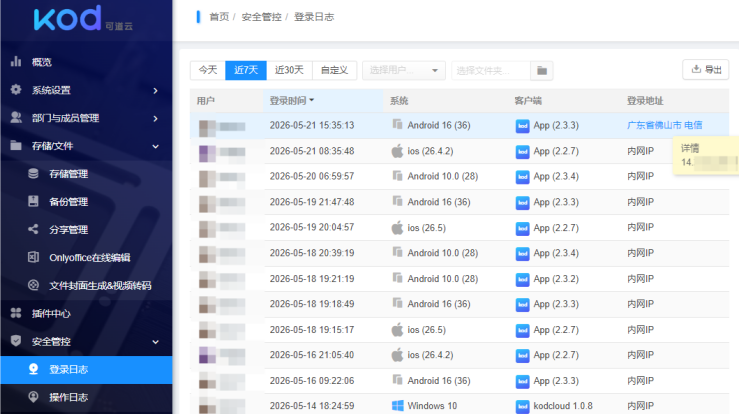Click the 插件中心 grid icon
This screenshot has height=414, width=739.
coord(16,313)
